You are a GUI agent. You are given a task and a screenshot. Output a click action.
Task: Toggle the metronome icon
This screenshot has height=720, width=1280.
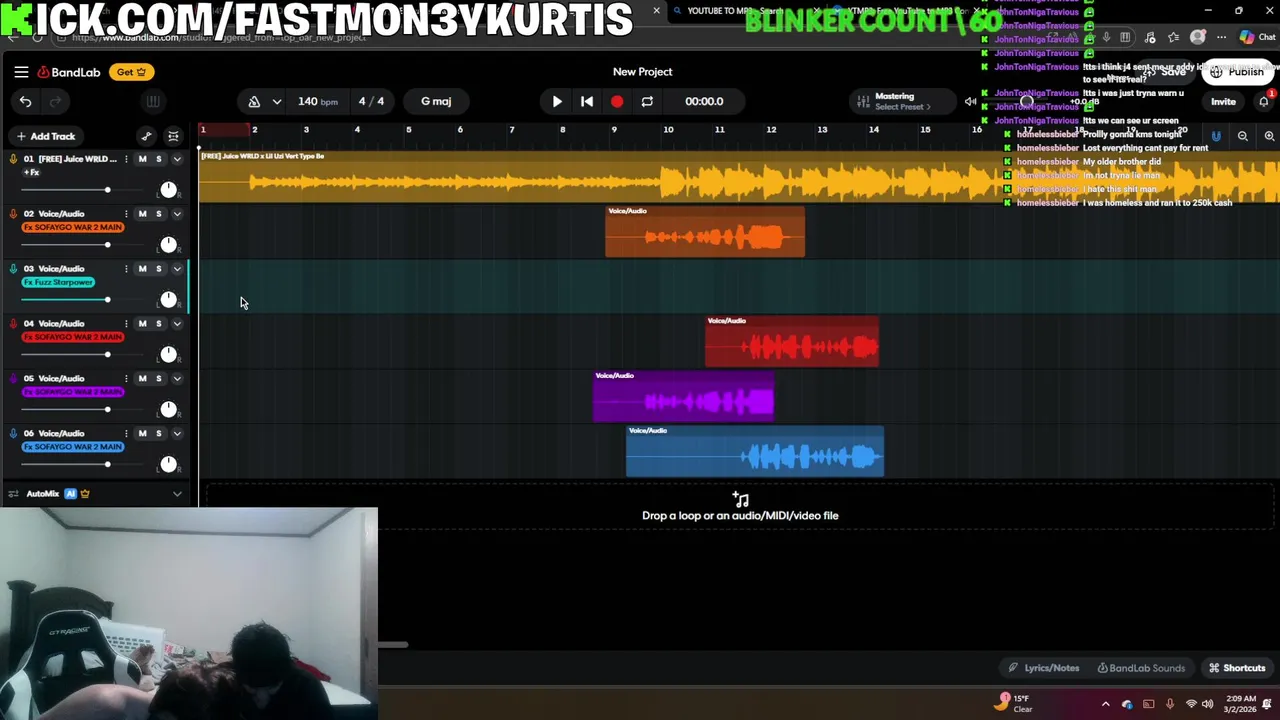[254, 101]
